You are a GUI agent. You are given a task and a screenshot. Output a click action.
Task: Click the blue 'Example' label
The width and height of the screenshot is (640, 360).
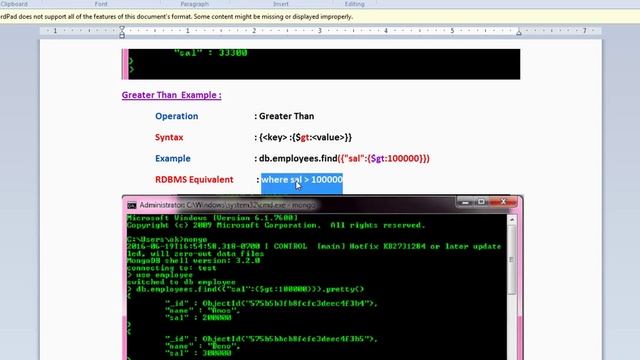(173, 159)
